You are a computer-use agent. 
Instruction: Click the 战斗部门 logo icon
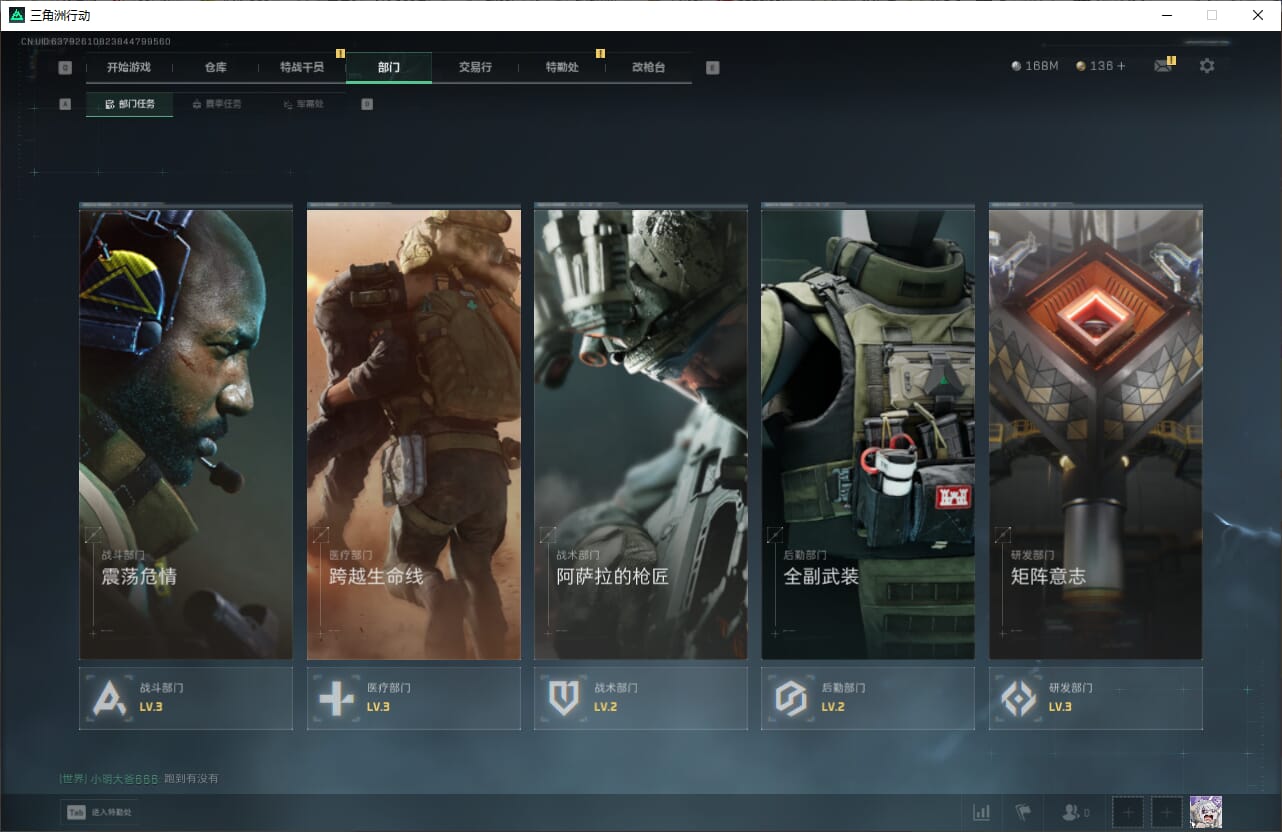[x=110, y=698]
